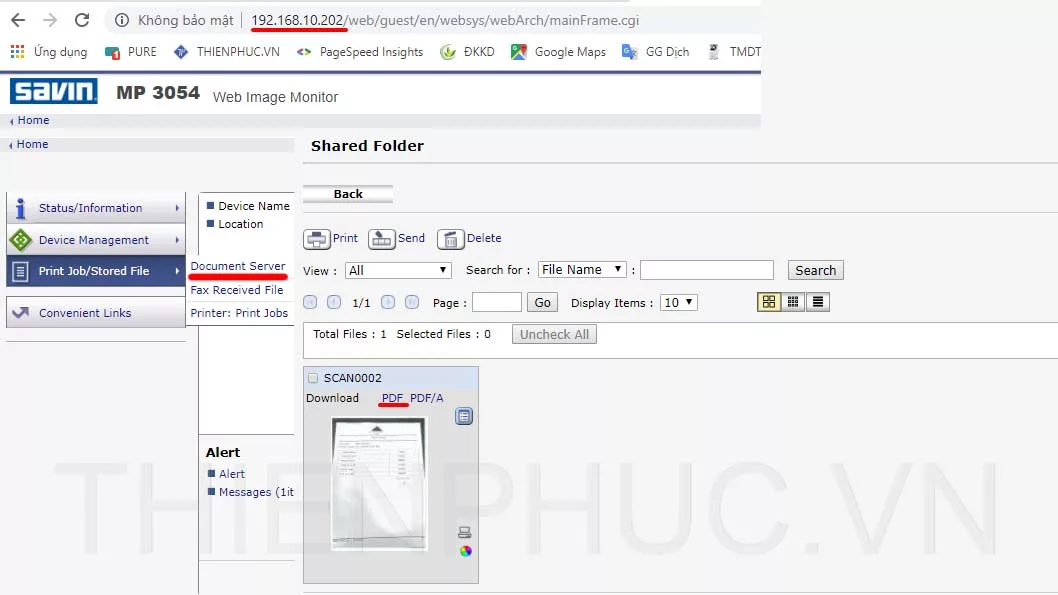Switch to list details view icon
Viewport: 1058px width, 595px height.
817,302
